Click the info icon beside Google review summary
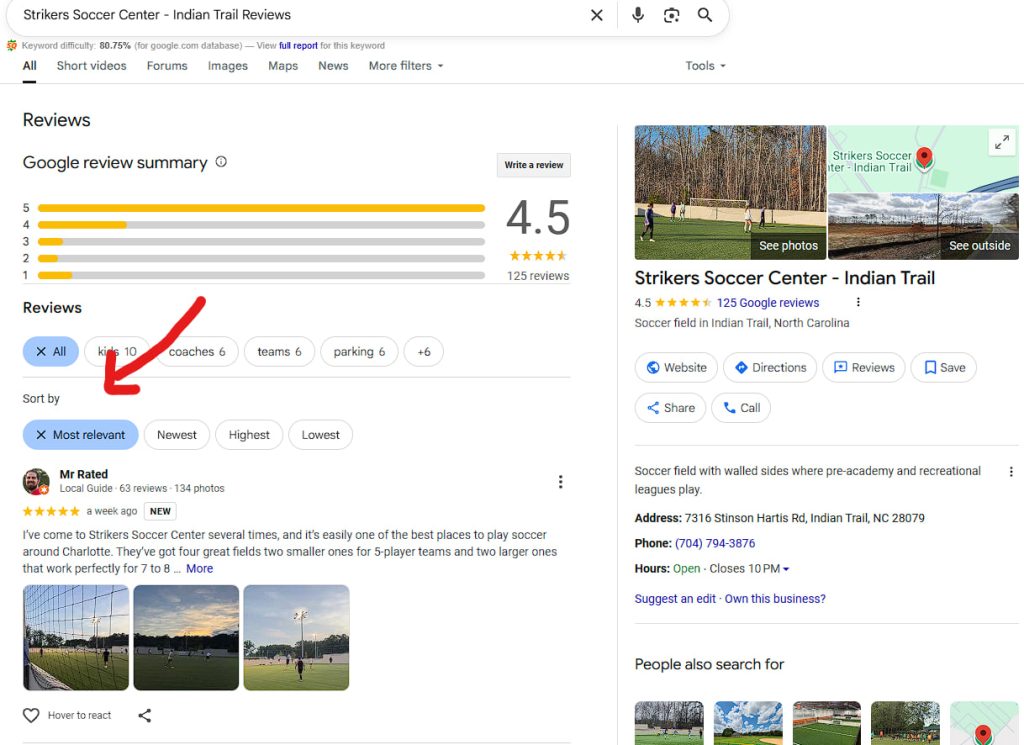 [x=221, y=161]
